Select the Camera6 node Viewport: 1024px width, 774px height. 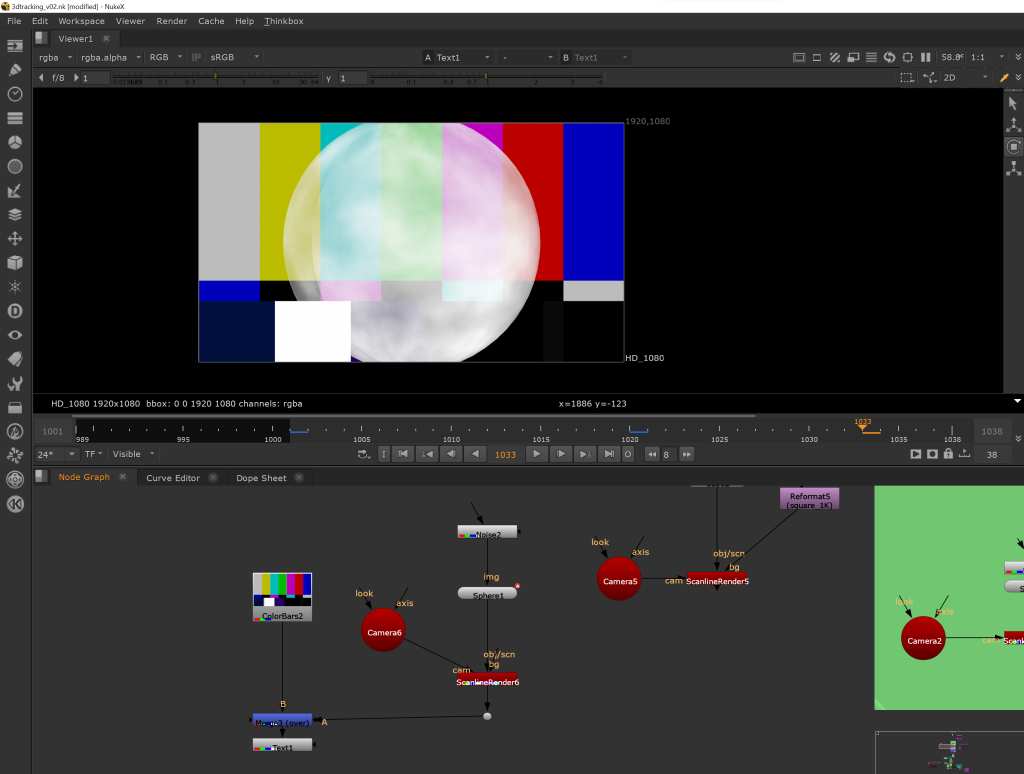pos(383,632)
